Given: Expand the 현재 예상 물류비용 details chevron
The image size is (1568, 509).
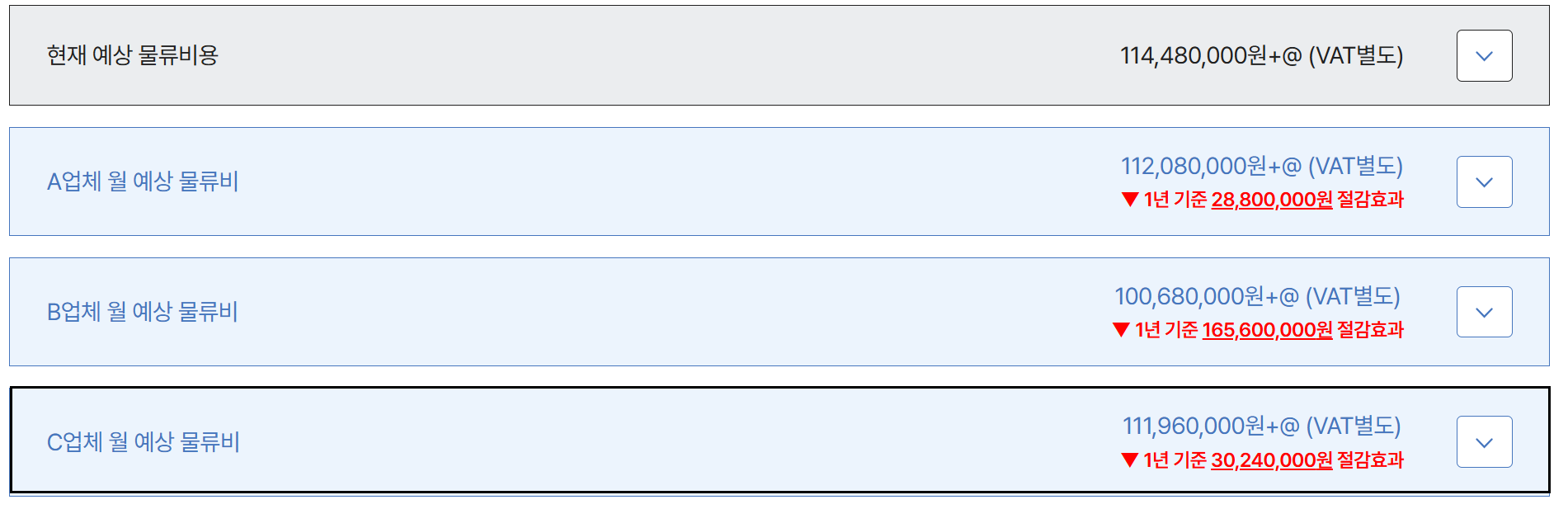Looking at the screenshot, I should [x=1484, y=56].
